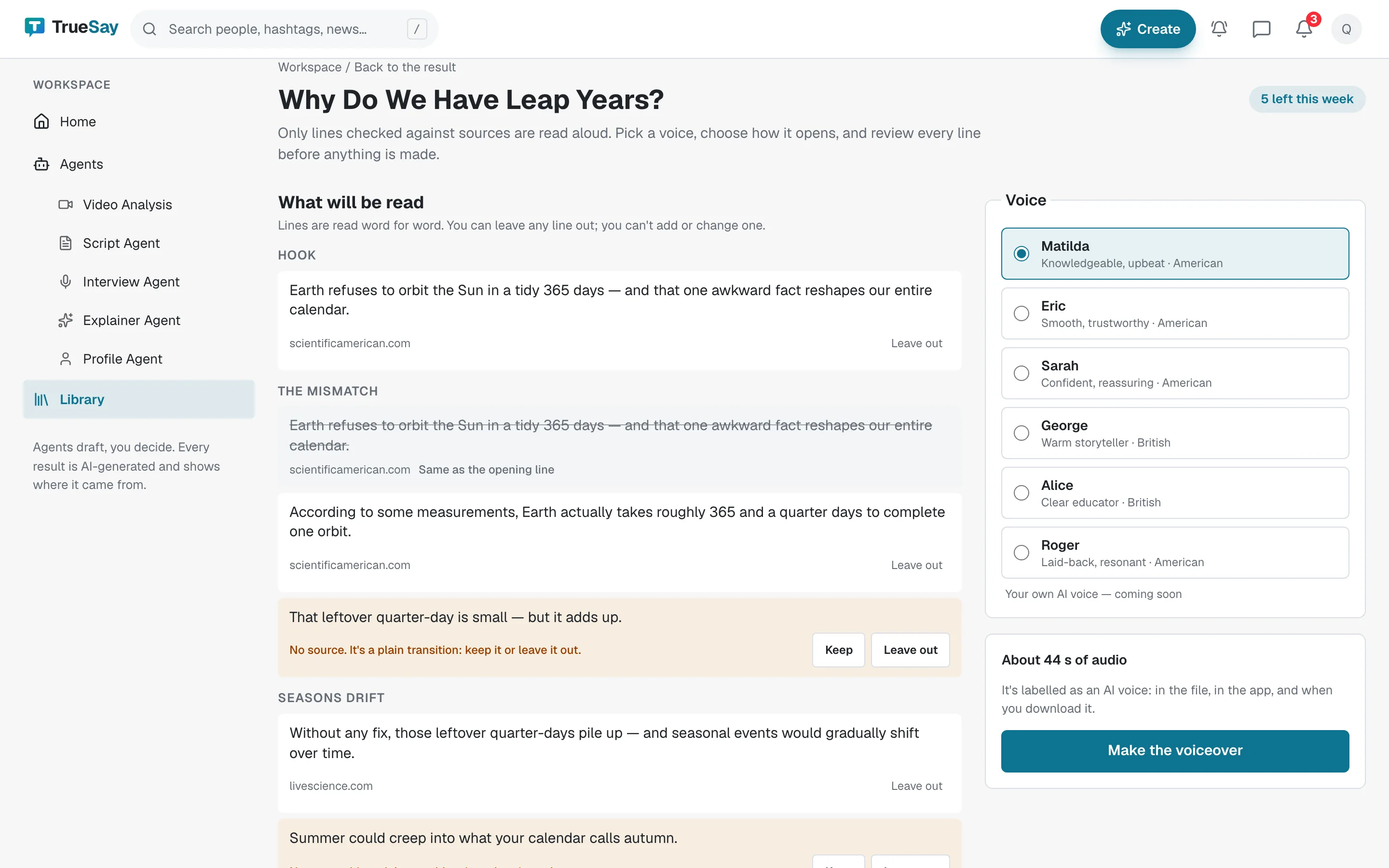Open Agents in the sidebar
1389x868 pixels.
pos(138,164)
